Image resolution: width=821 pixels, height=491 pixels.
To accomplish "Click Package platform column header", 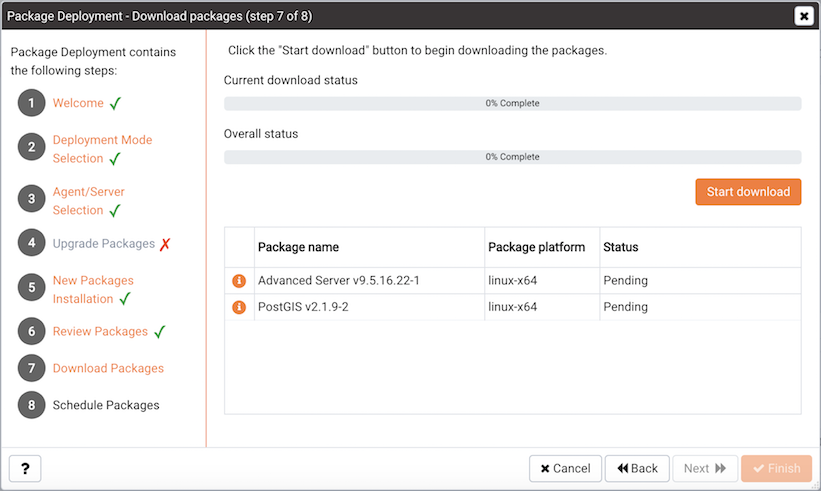I will coord(542,247).
